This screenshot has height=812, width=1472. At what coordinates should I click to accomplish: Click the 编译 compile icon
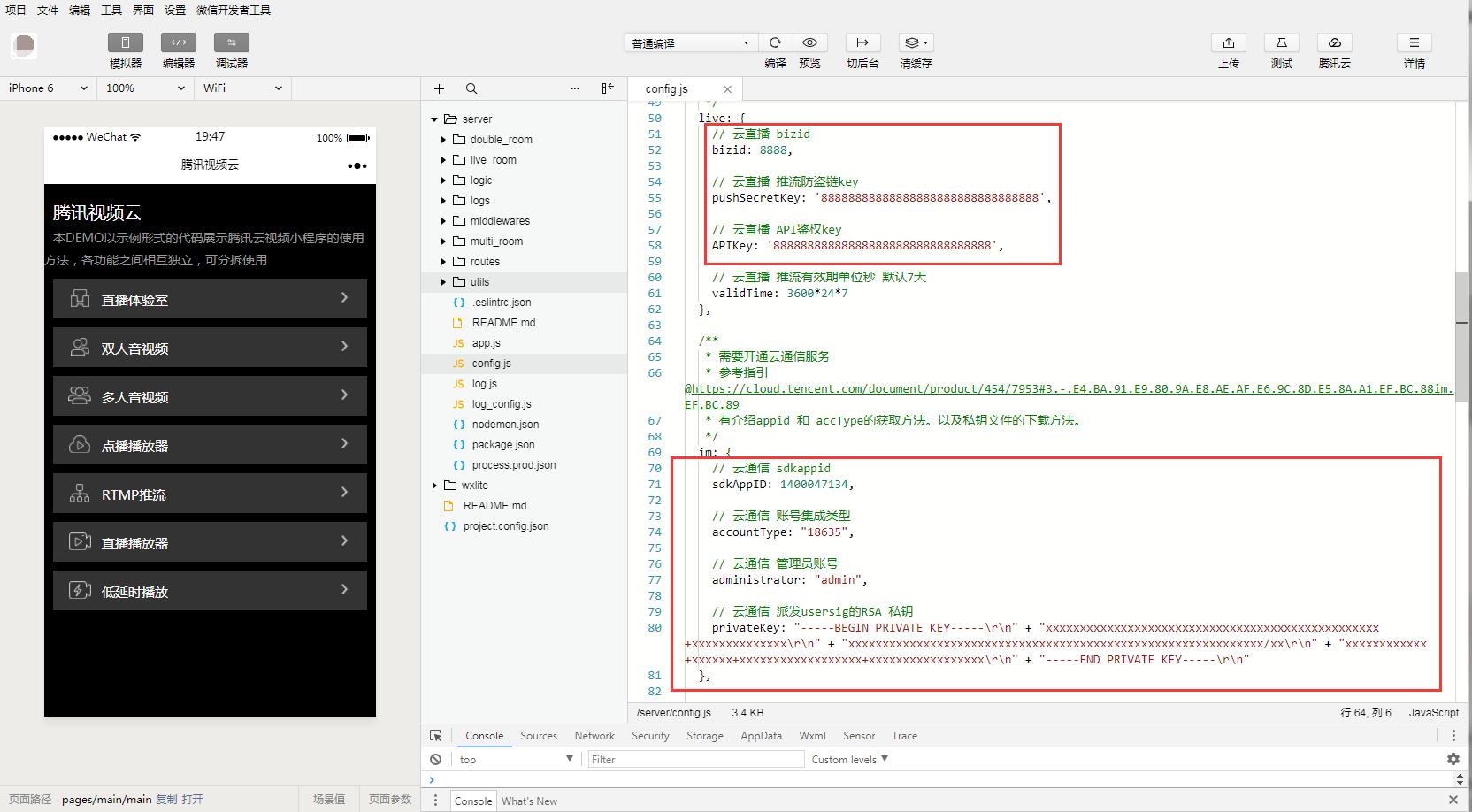(x=775, y=42)
